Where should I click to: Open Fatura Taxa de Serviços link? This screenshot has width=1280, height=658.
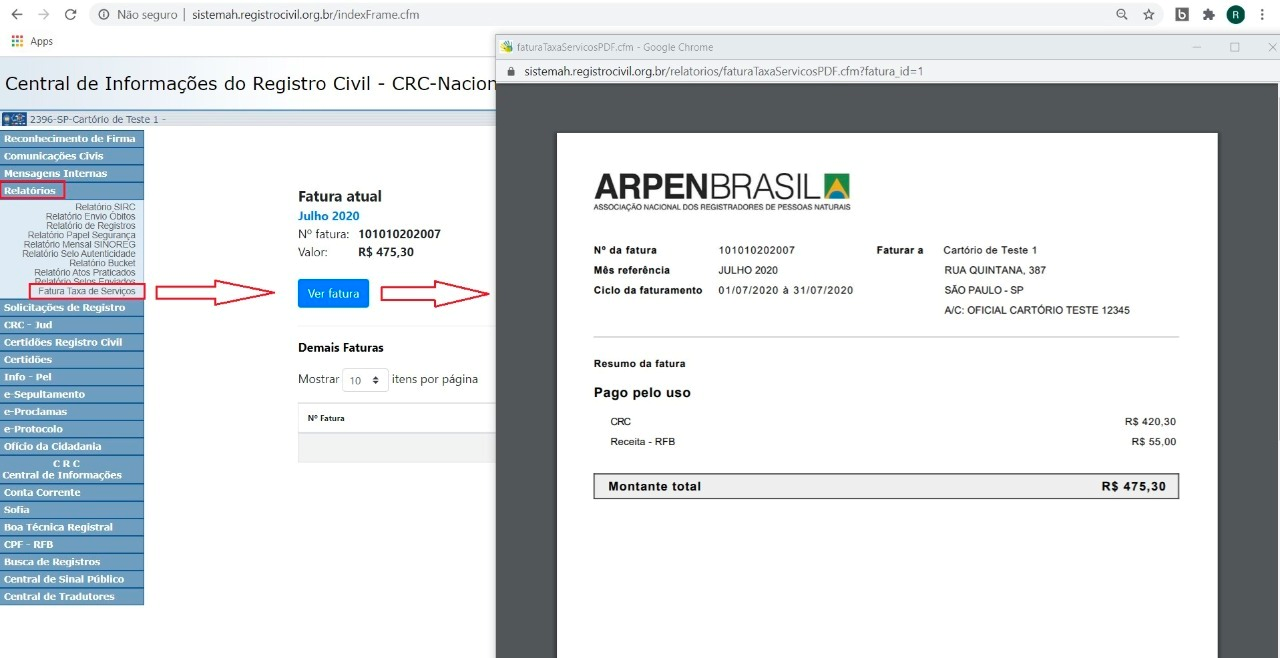87,291
